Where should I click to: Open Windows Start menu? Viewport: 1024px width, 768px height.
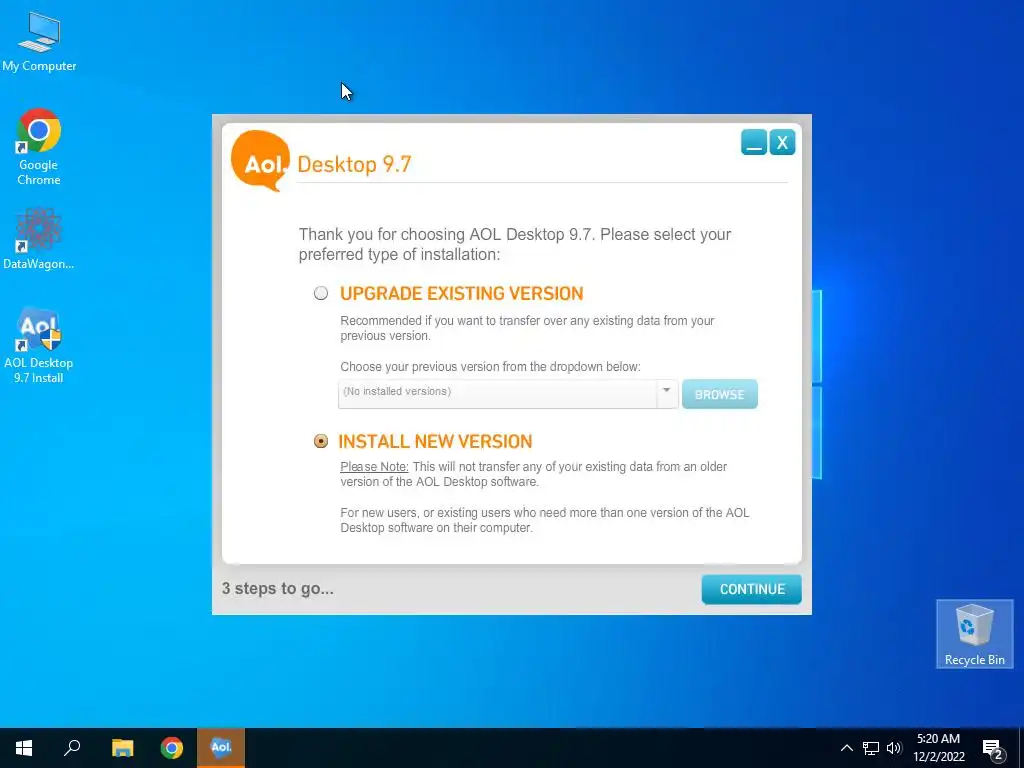click(24, 748)
